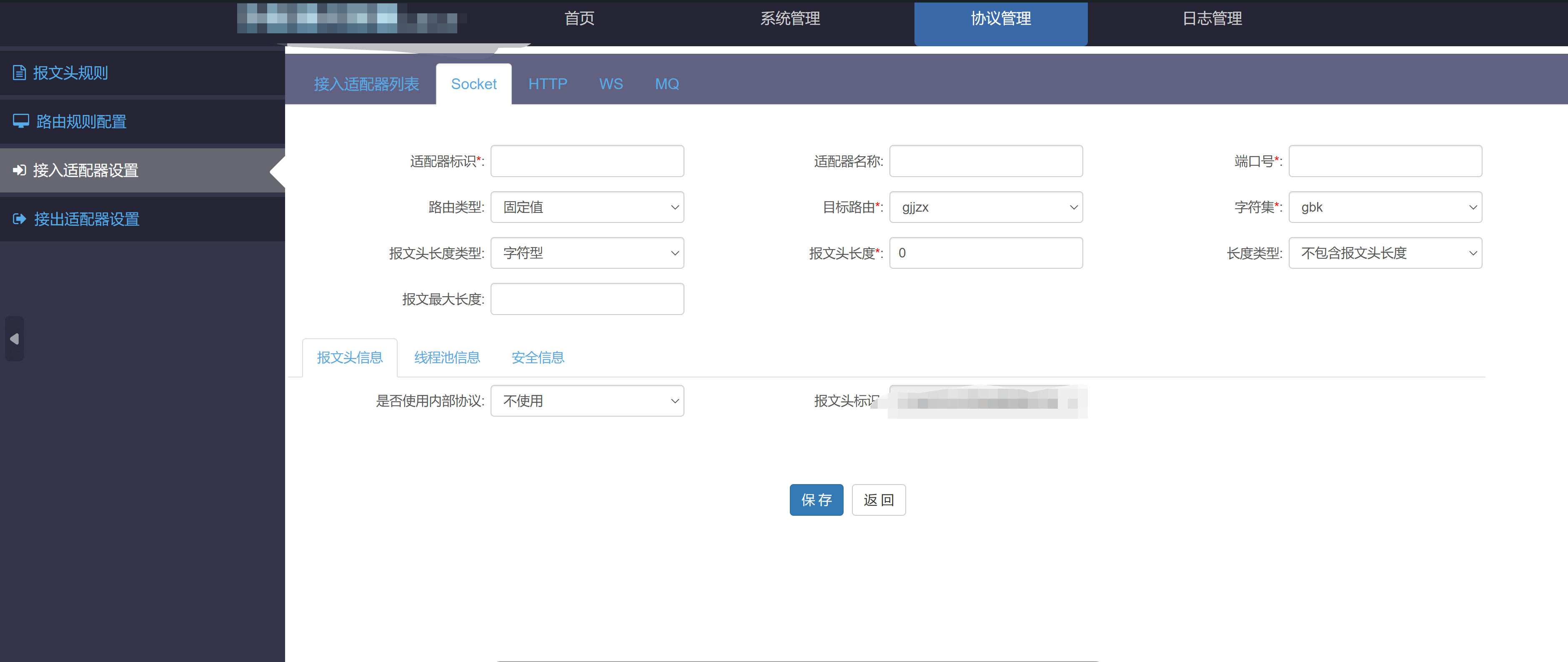Open the 线程池信息 sub-tab
The width and height of the screenshot is (1568, 662).
[447, 358]
